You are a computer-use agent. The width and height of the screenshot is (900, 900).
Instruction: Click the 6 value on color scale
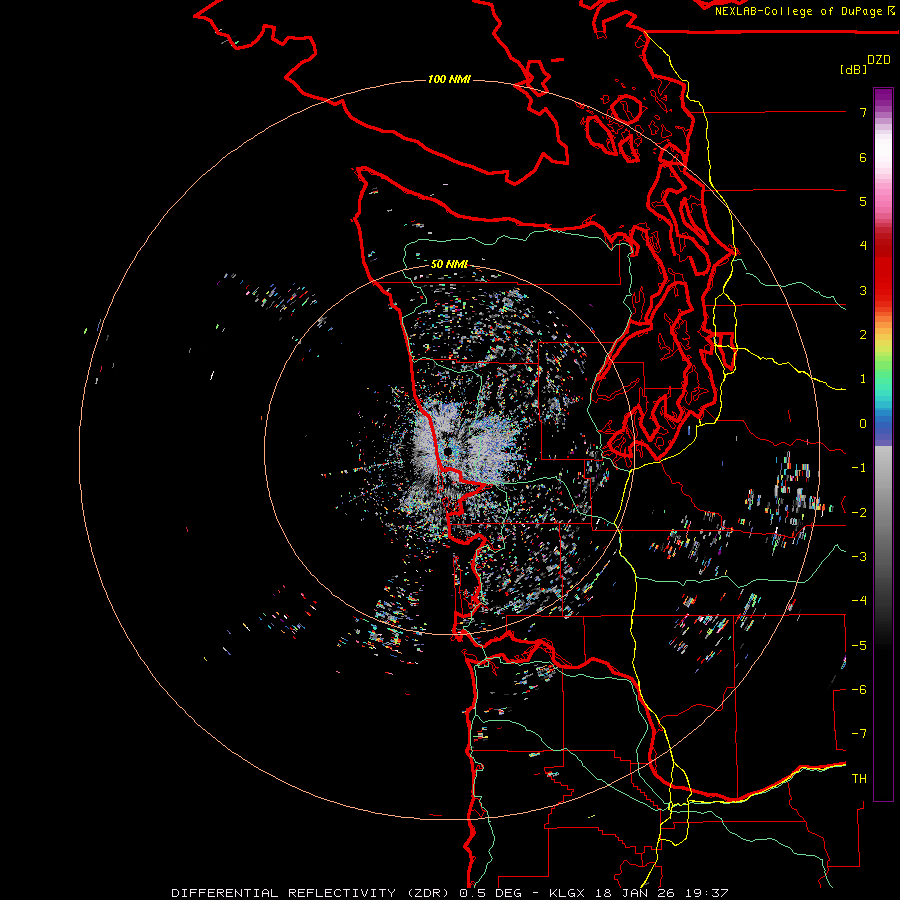[863, 157]
